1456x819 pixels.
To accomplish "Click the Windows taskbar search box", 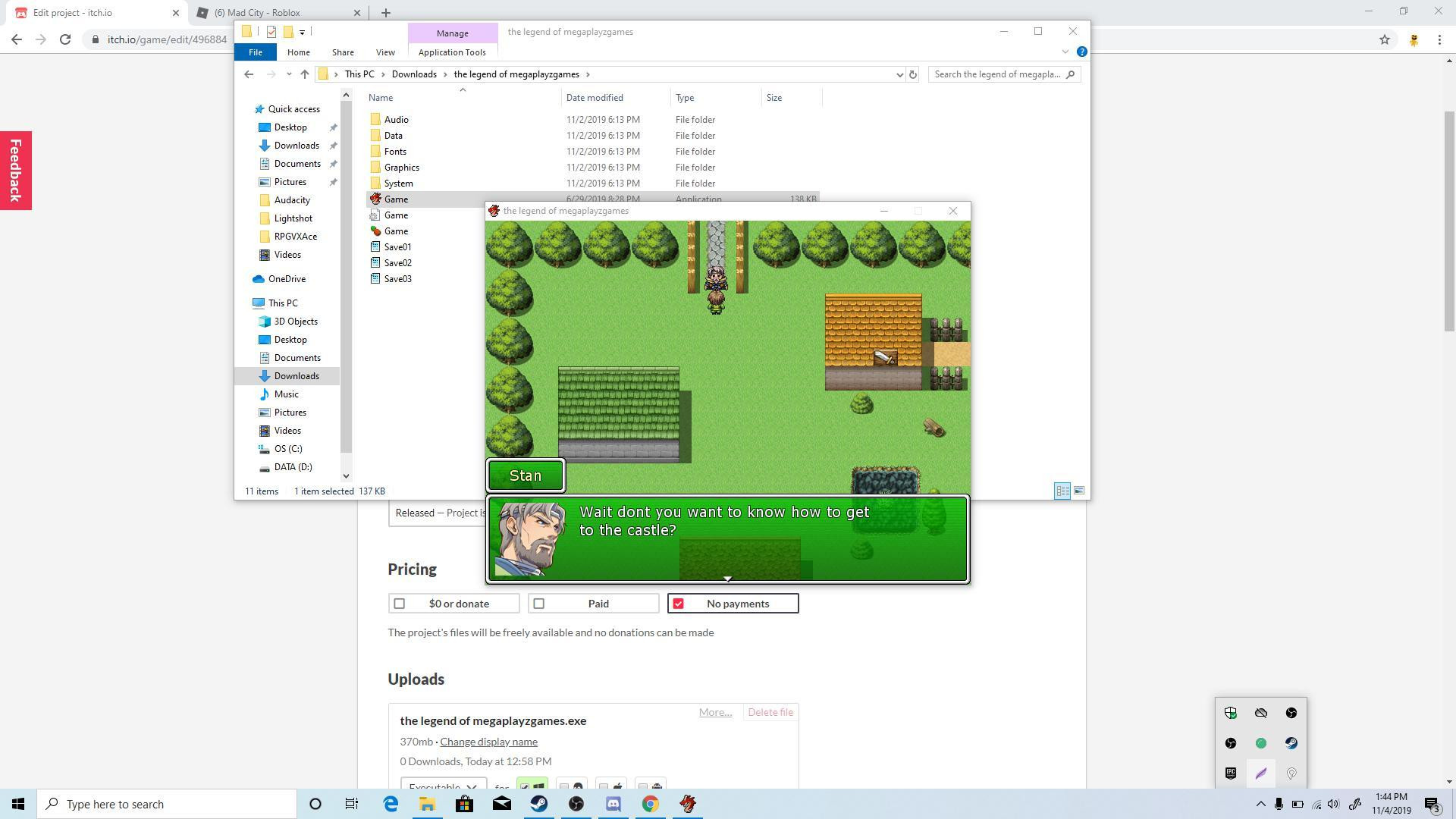I will tap(167, 804).
